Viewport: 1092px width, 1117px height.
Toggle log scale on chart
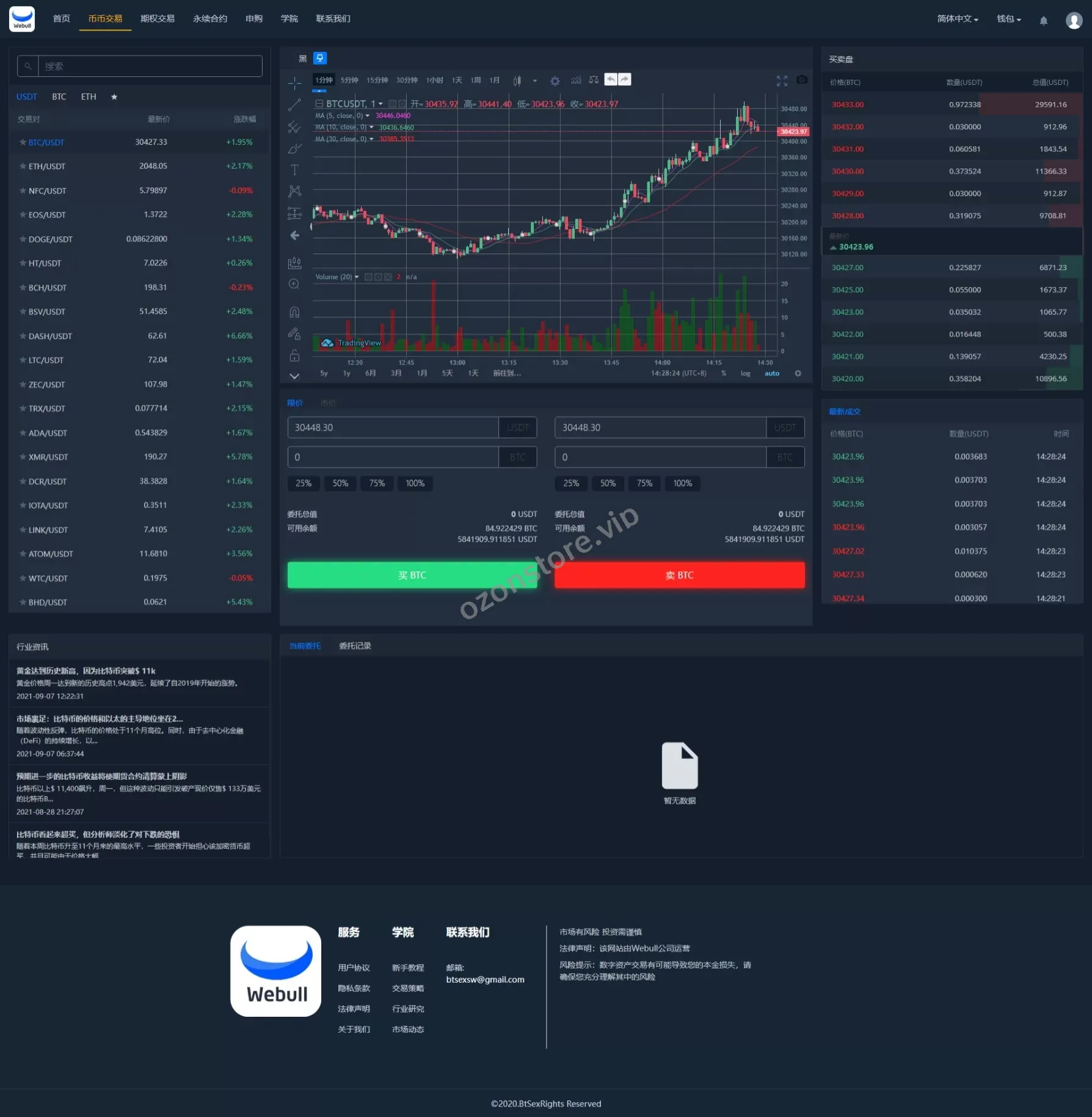pyautogui.click(x=745, y=373)
